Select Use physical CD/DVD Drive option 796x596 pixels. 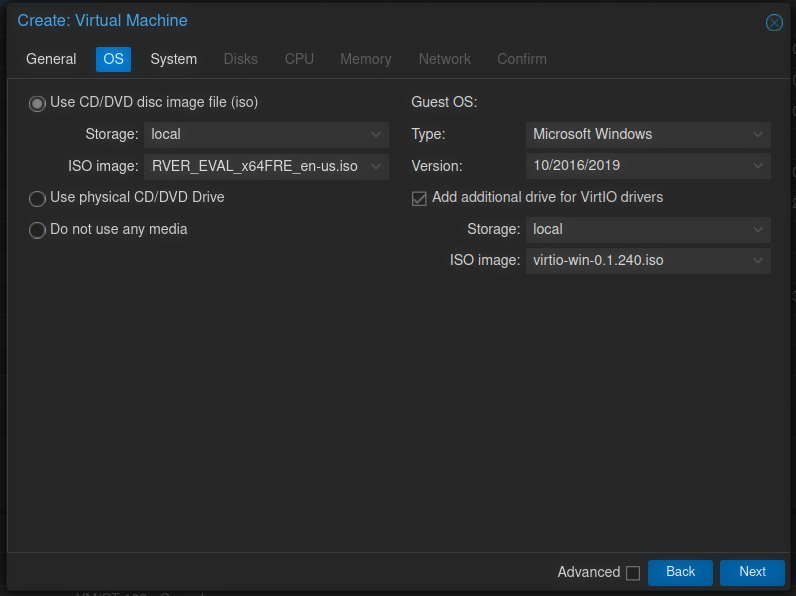(37, 198)
